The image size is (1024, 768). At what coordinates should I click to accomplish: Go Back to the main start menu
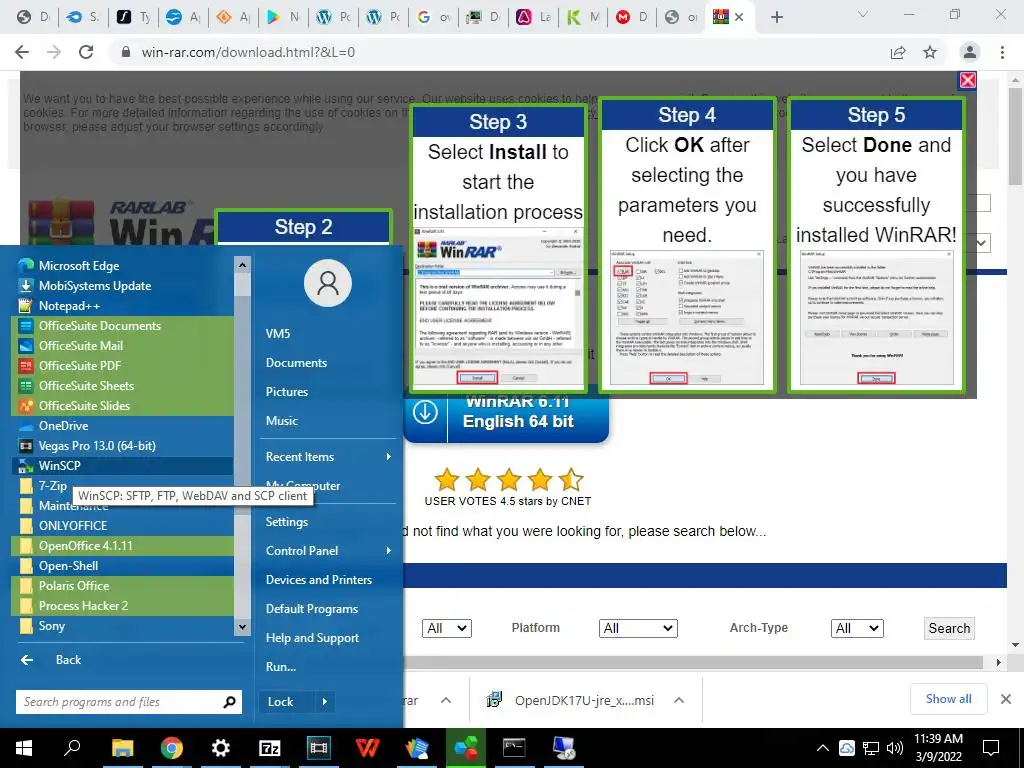point(51,660)
